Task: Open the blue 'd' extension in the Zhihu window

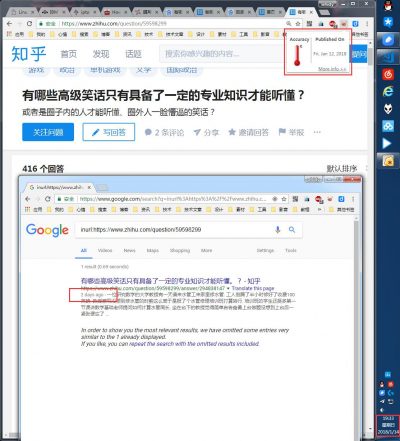Action: pos(356,24)
